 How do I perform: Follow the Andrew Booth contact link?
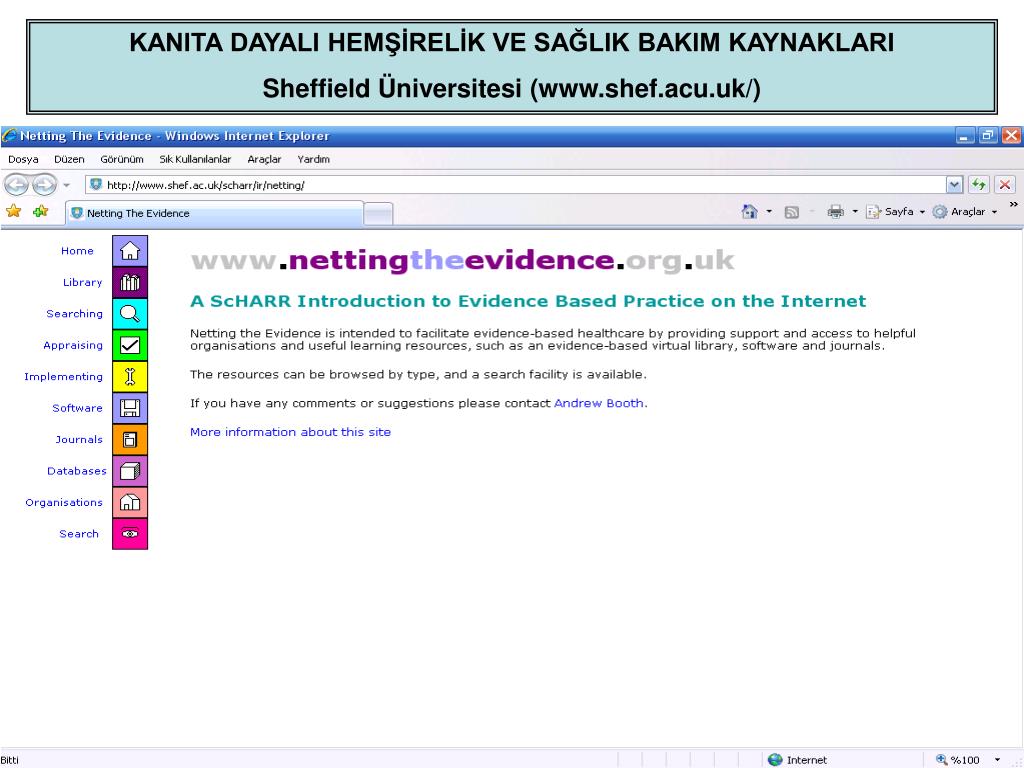(x=599, y=403)
